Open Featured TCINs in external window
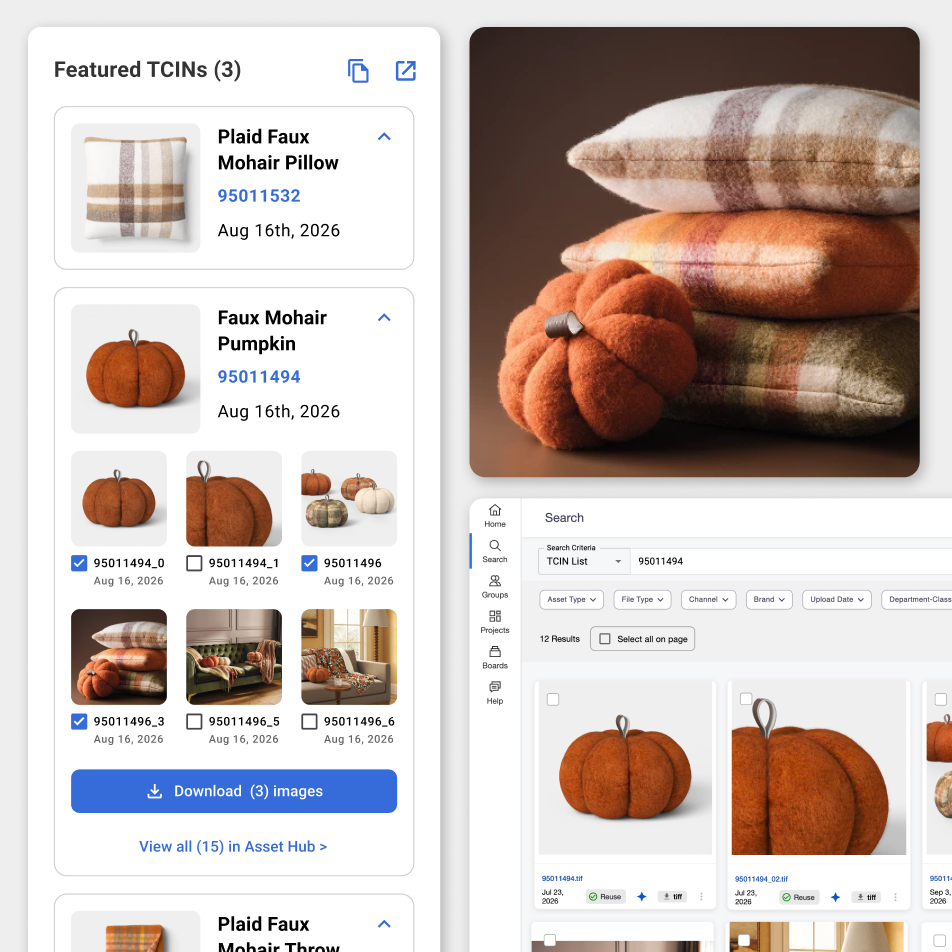This screenshot has width=952, height=952. [x=406, y=70]
